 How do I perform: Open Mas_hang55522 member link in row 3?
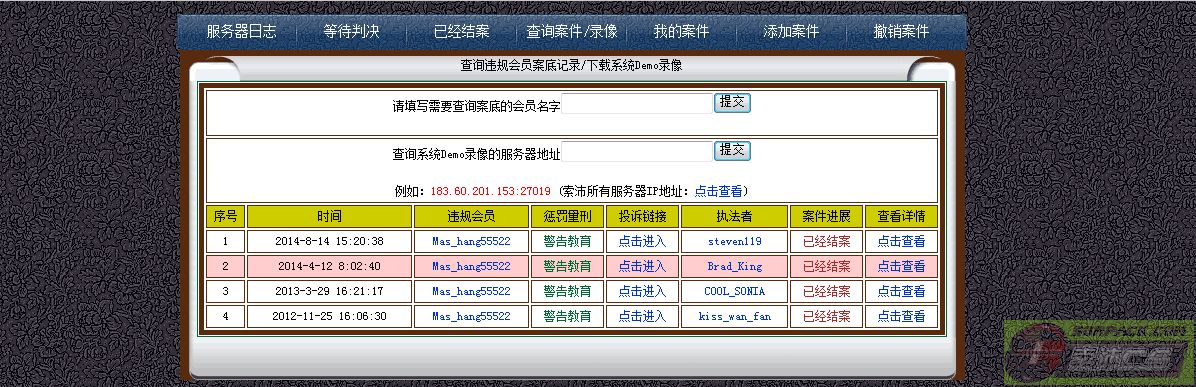point(471,292)
